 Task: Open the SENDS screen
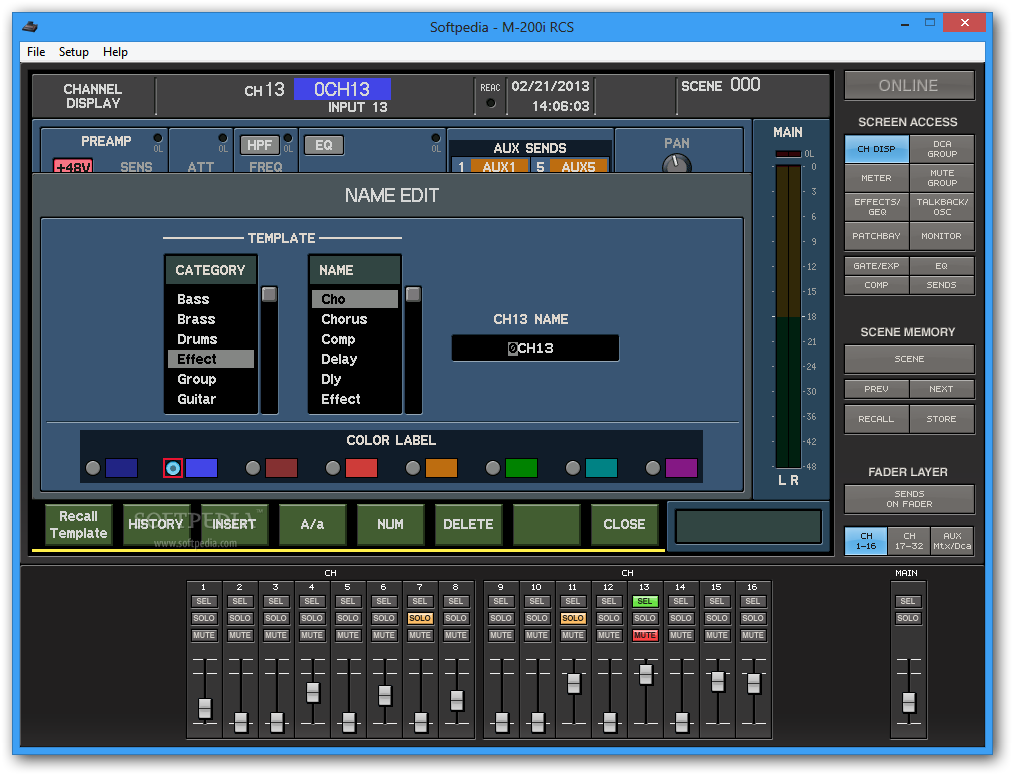click(x=942, y=285)
